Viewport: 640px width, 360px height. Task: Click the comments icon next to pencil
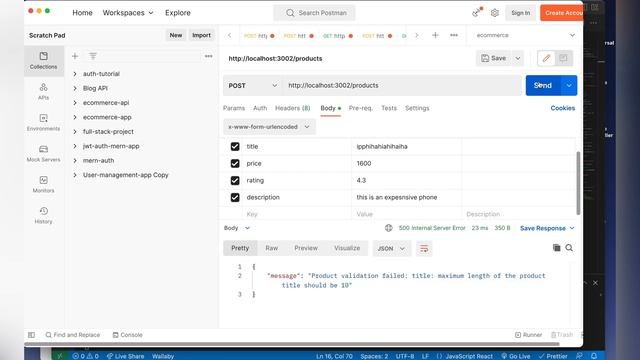[x=563, y=58]
